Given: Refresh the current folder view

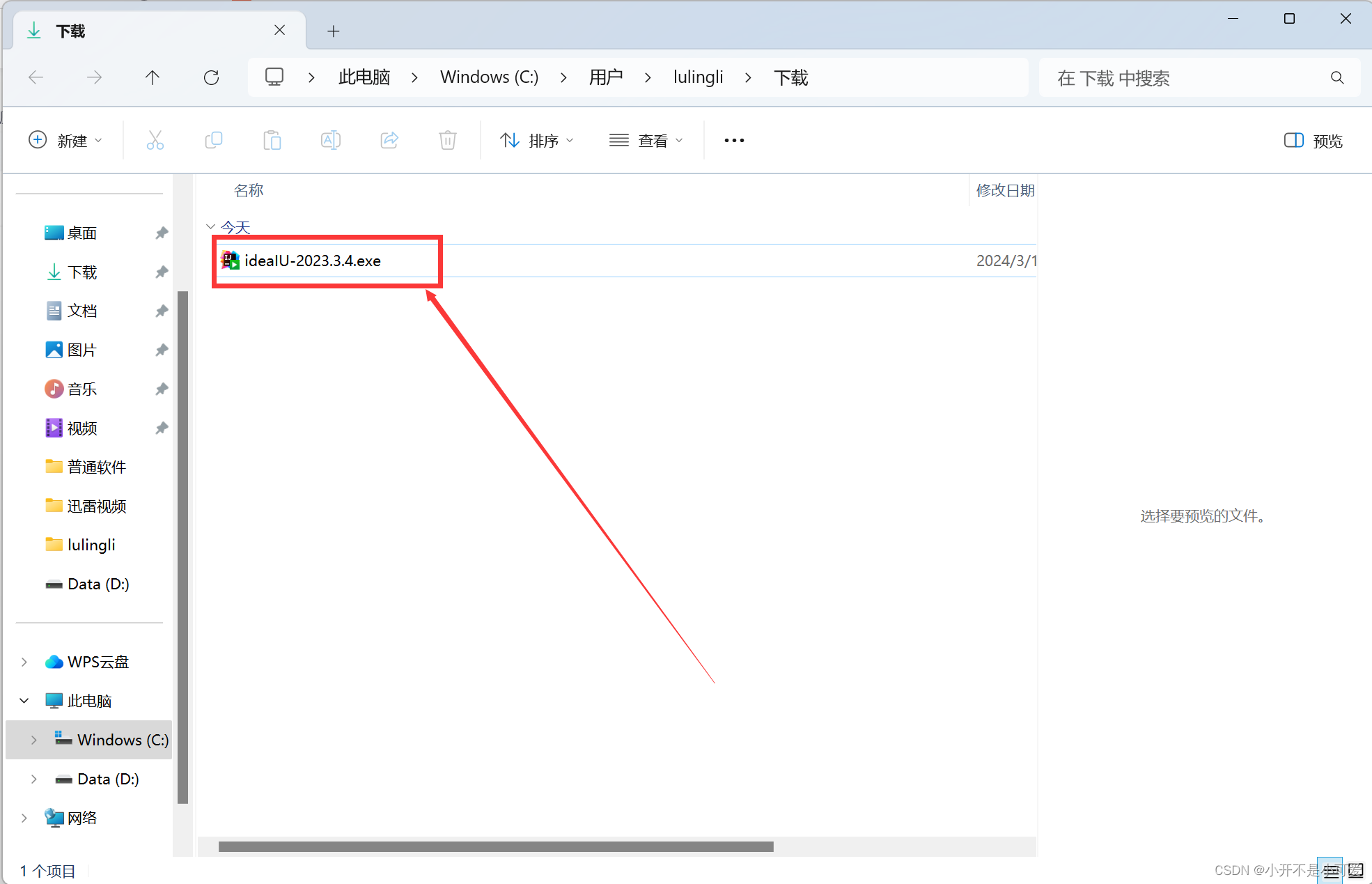Looking at the screenshot, I should click(211, 77).
